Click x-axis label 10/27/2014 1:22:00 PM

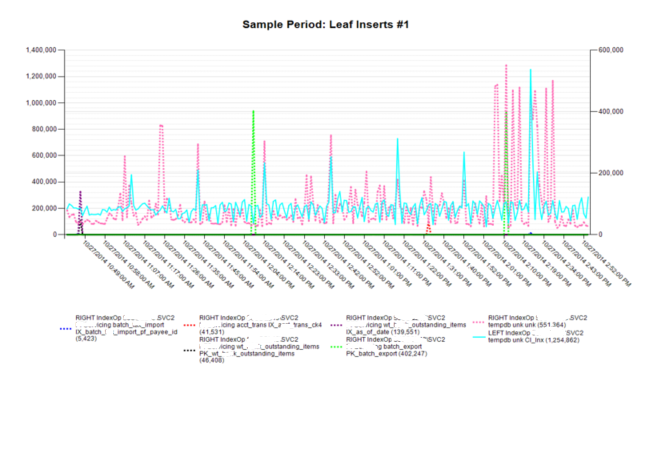click(x=428, y=263)
